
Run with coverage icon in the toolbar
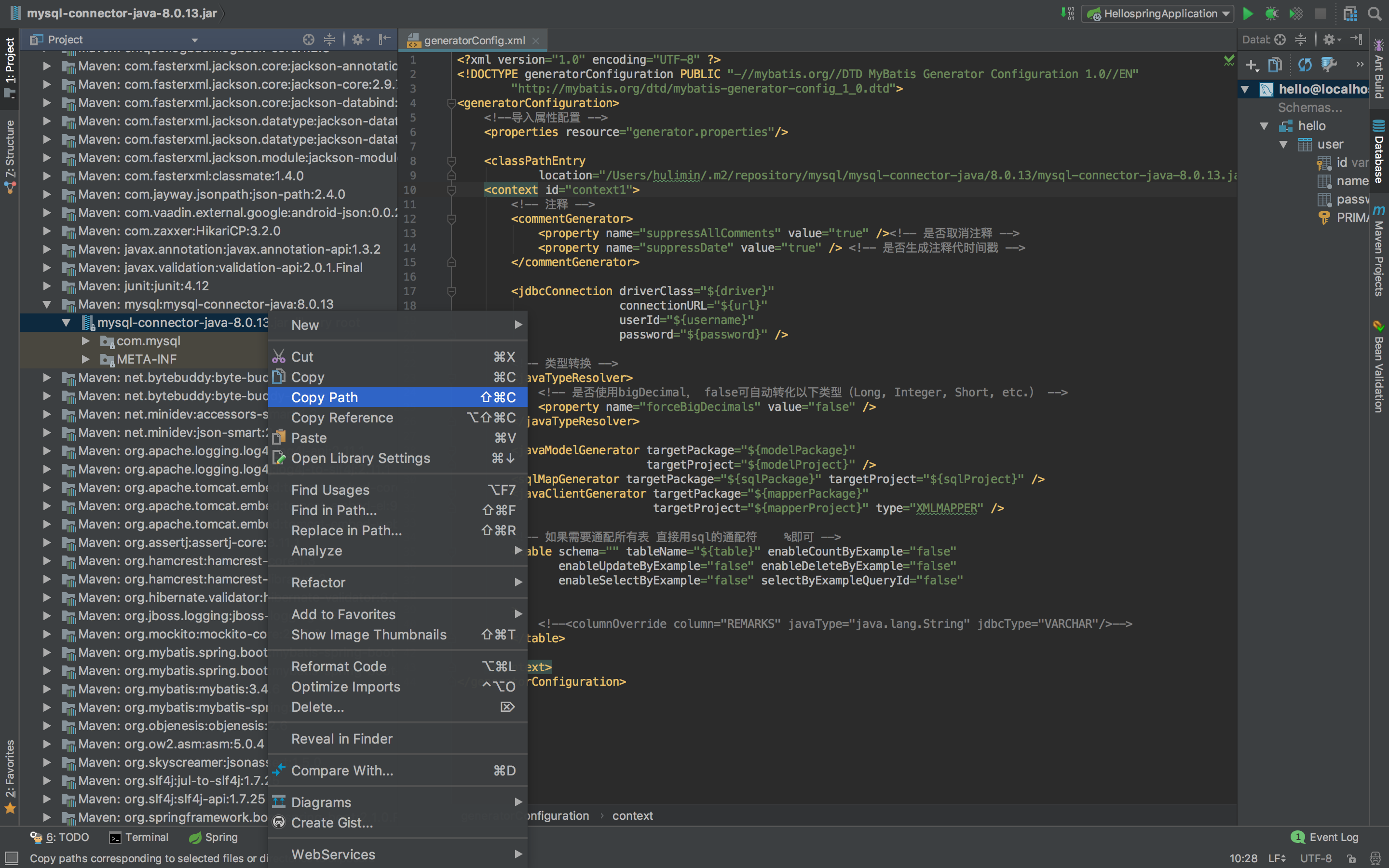[x=1295, y=14]
